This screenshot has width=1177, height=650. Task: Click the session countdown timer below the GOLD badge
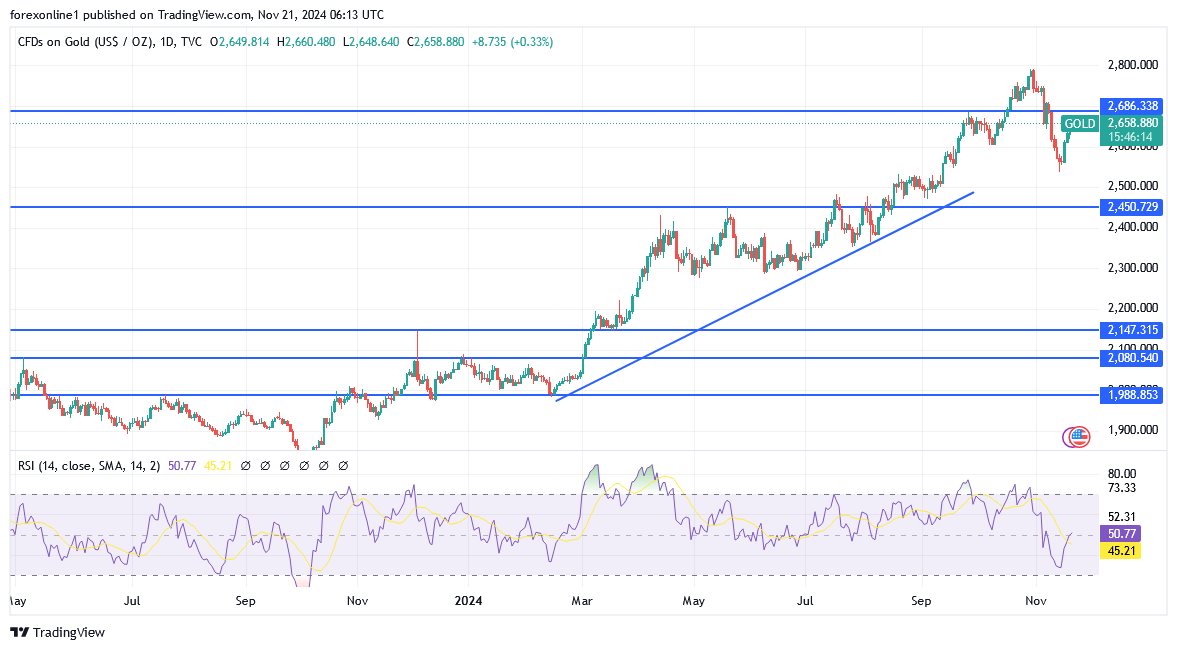(1133, 136)
